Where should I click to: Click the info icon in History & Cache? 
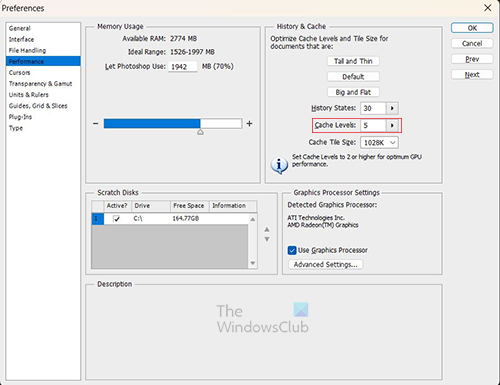pos(279,165)
